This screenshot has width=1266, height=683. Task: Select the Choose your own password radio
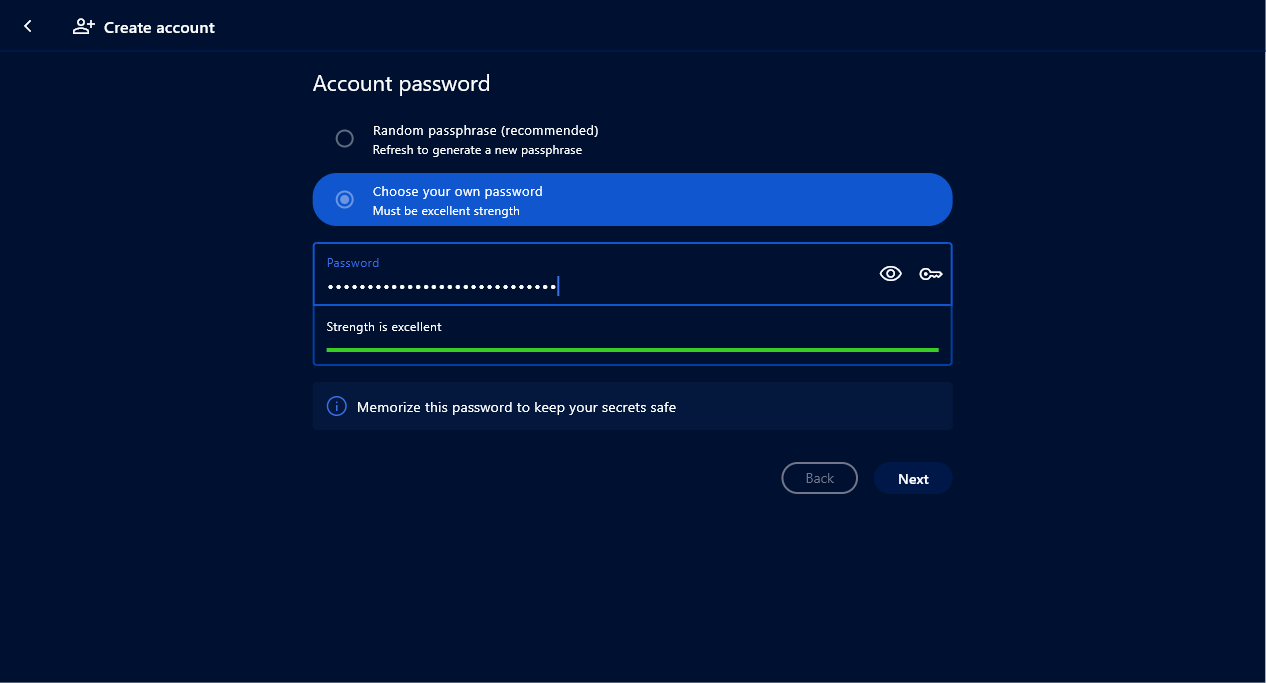pos(345,200)
